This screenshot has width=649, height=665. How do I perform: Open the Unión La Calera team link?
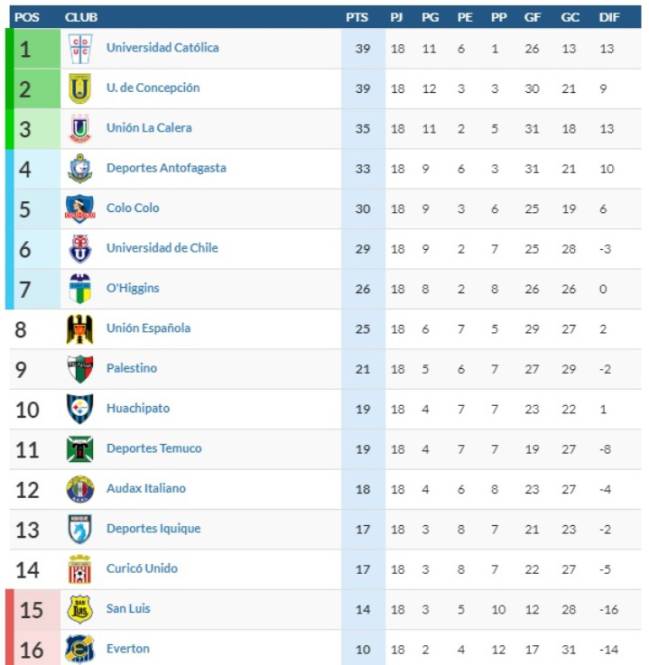[149, 128]
